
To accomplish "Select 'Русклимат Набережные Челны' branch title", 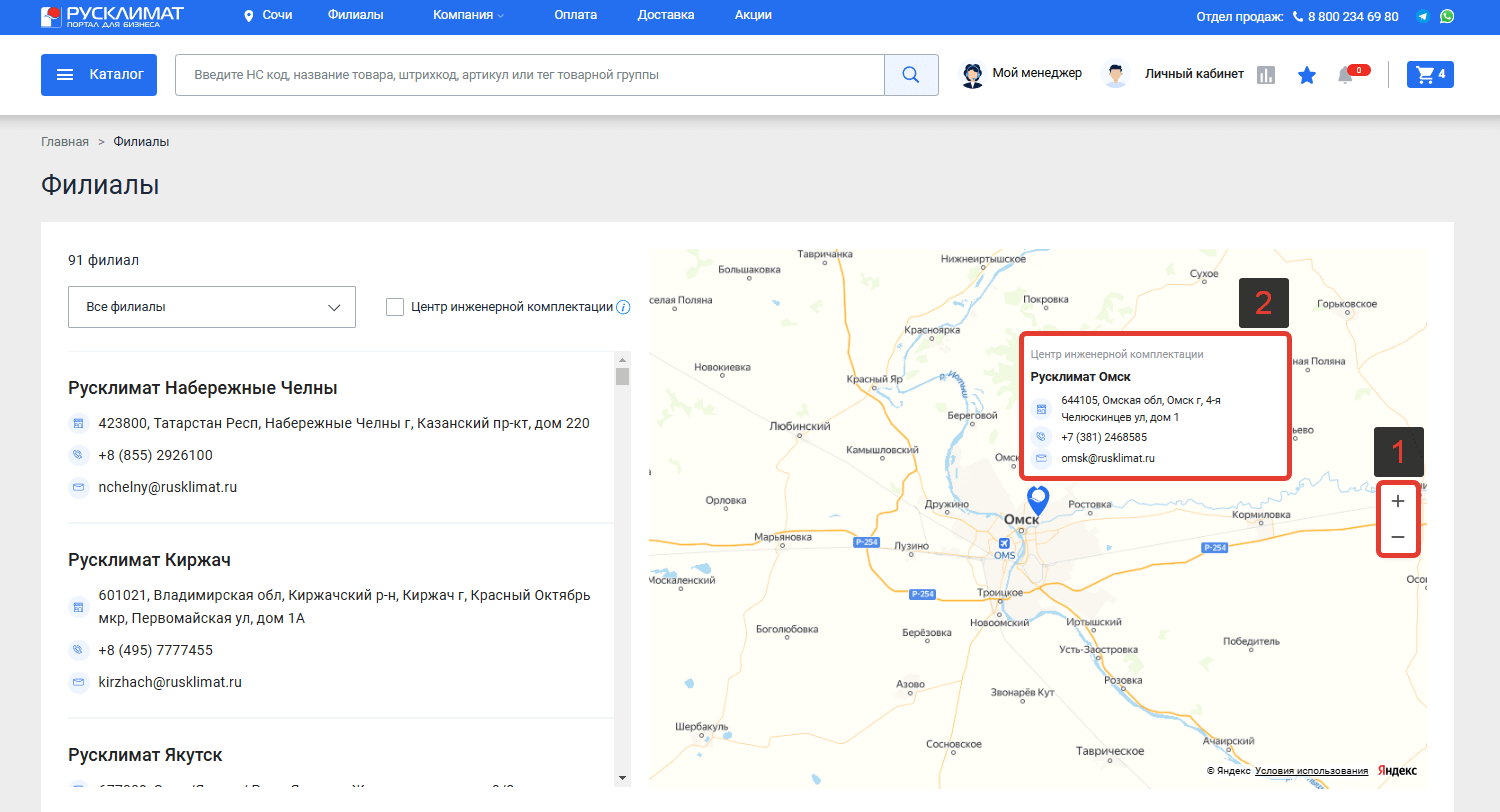I will [x=203, y=388].
